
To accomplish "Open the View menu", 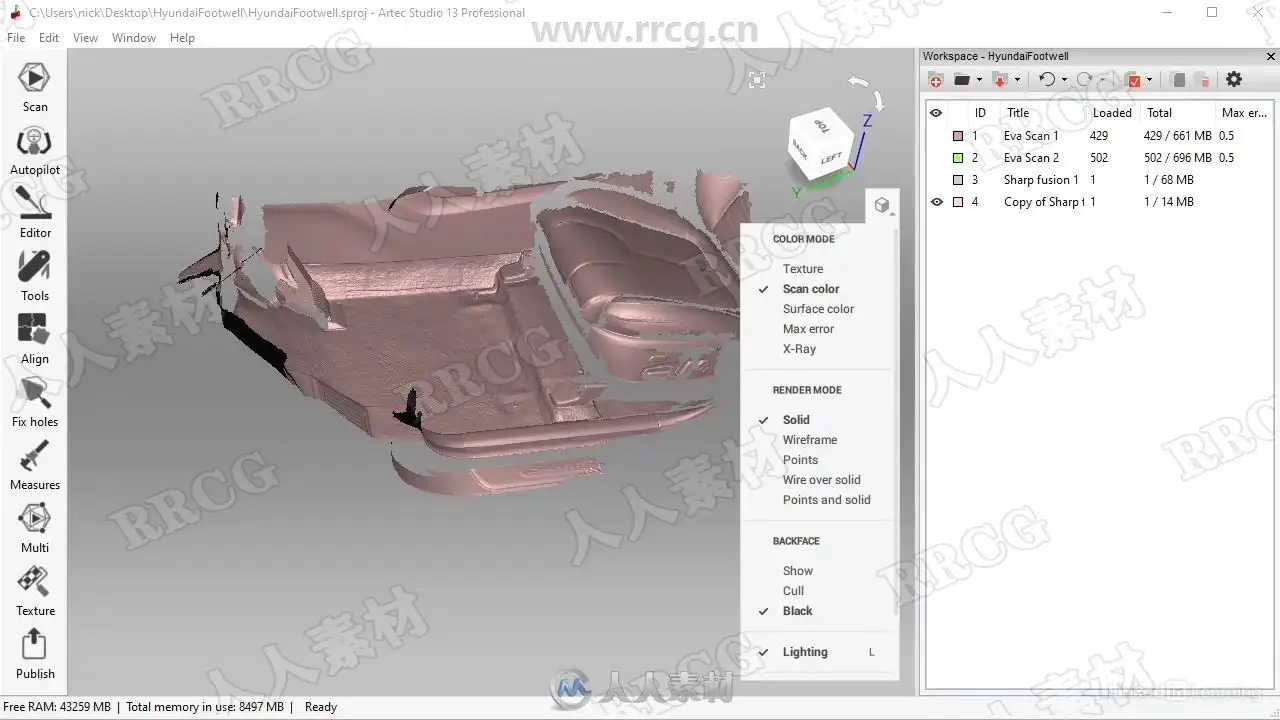I will tap(86, 38).
